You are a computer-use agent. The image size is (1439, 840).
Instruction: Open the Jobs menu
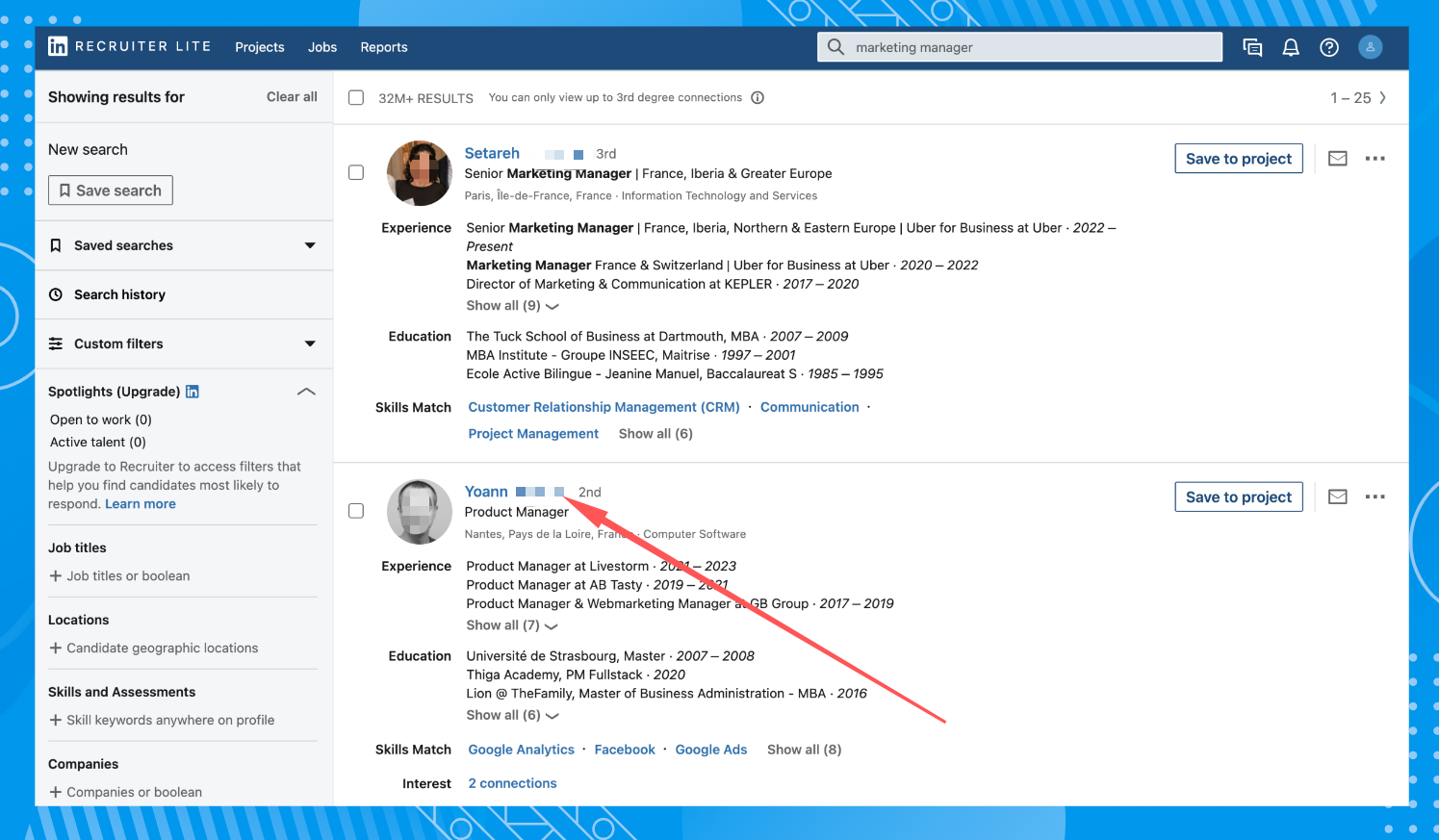(322, 47)
